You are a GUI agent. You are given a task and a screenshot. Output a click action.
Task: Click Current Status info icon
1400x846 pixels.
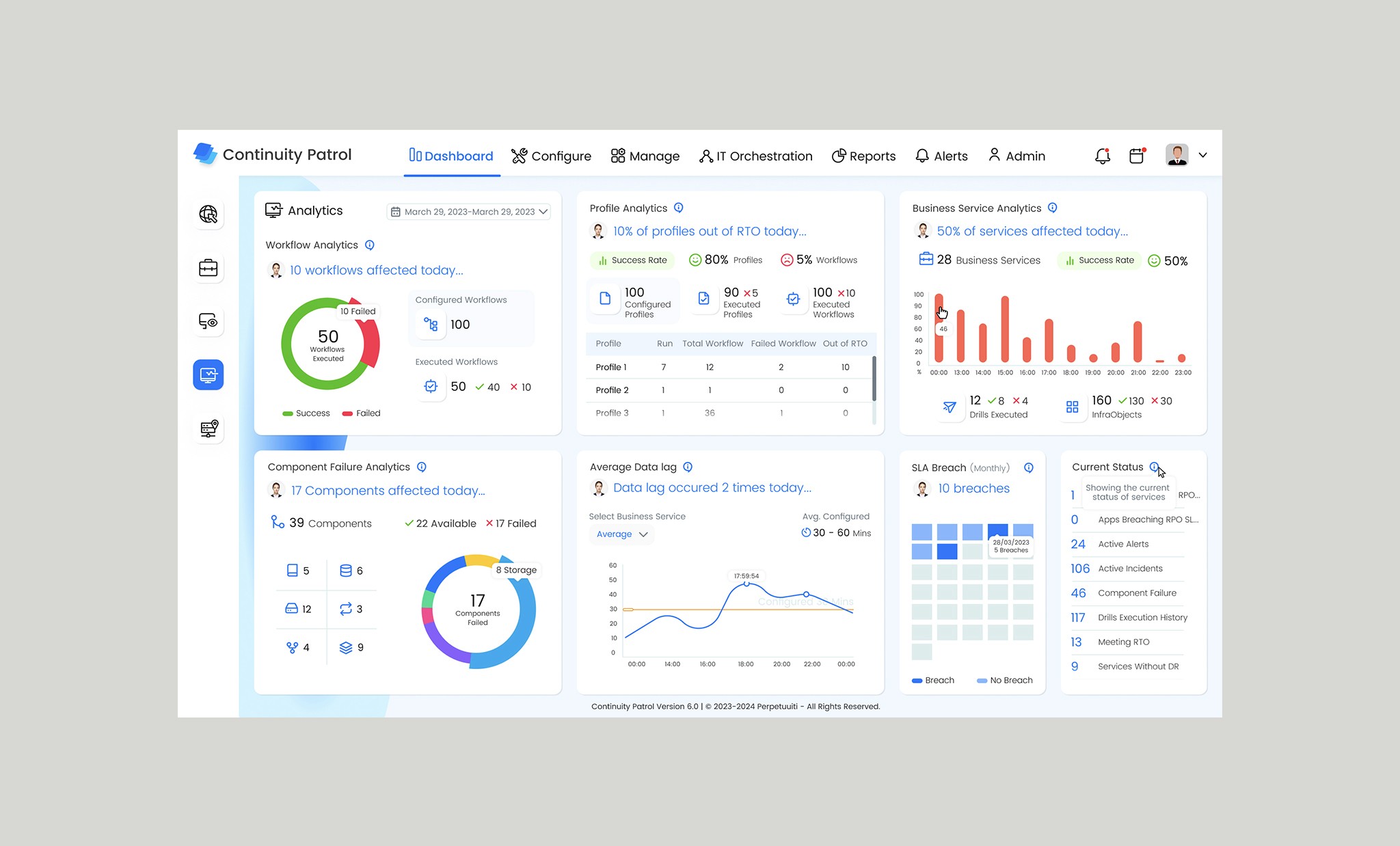[x=1154, y=467]
